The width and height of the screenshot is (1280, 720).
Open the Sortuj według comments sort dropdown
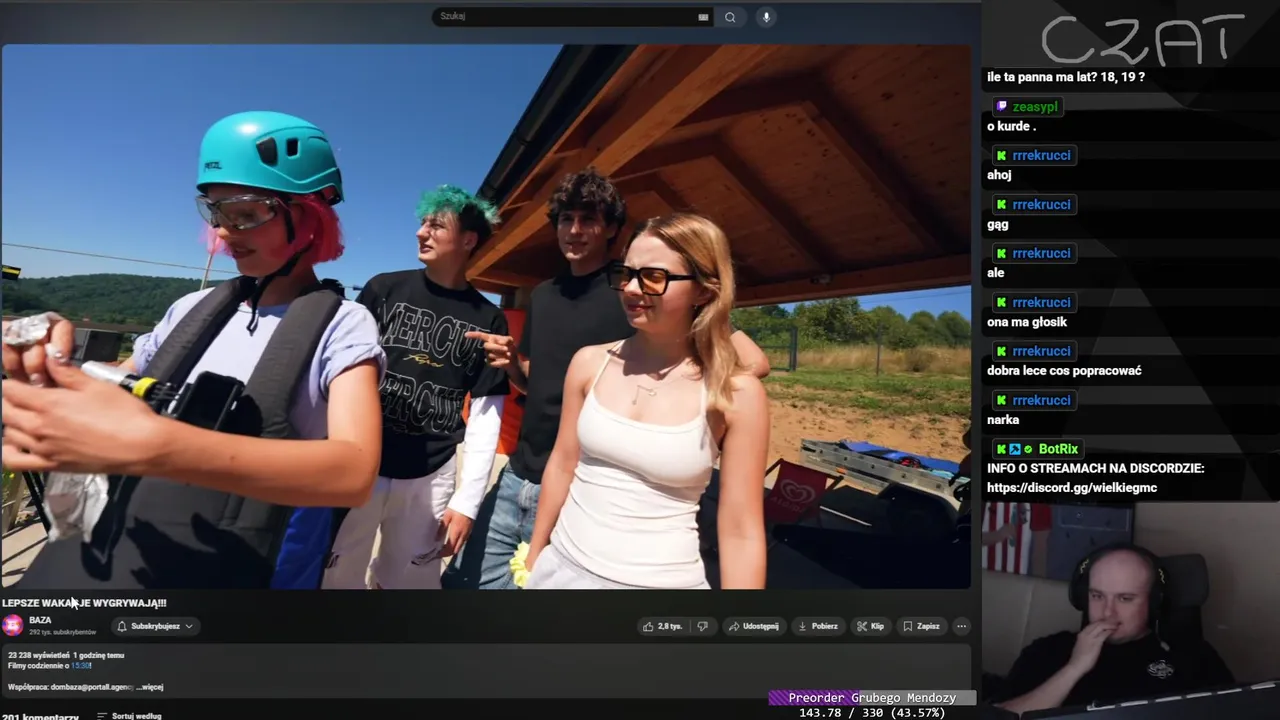(x=129, y=716)
